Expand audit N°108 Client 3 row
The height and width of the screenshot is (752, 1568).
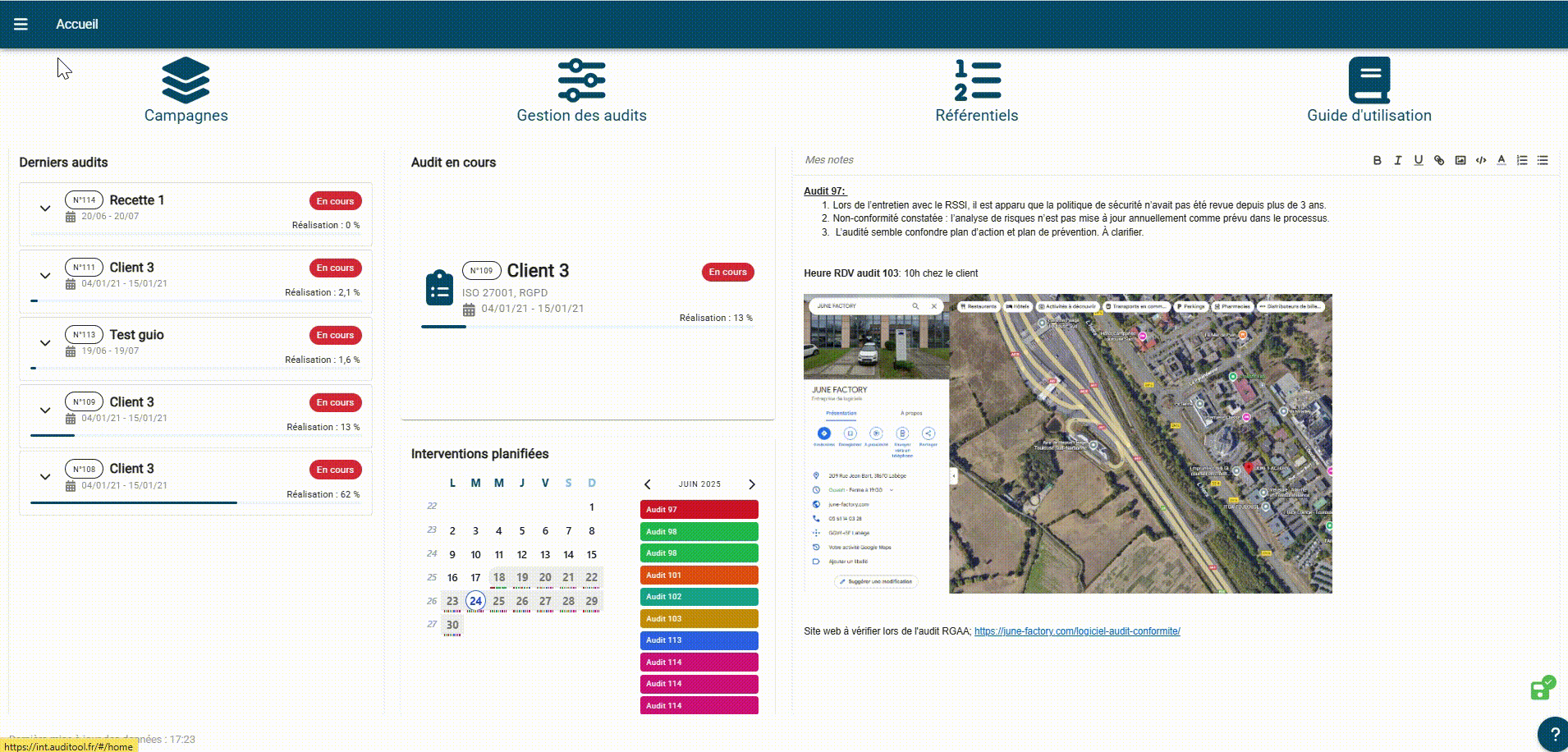(x=45, y=477)
